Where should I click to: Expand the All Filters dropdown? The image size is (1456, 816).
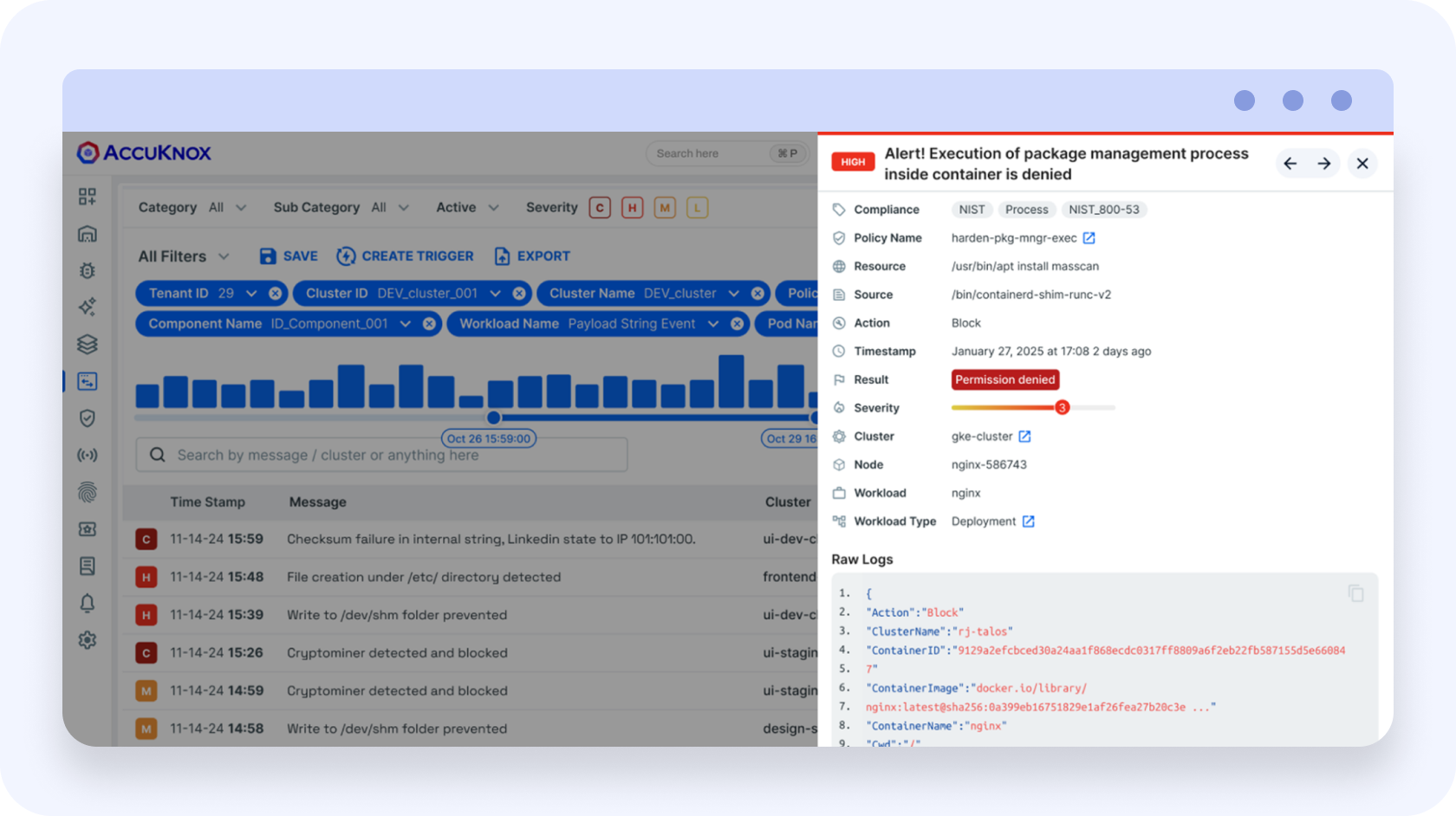pyautogui.click(x=184, y=256)
